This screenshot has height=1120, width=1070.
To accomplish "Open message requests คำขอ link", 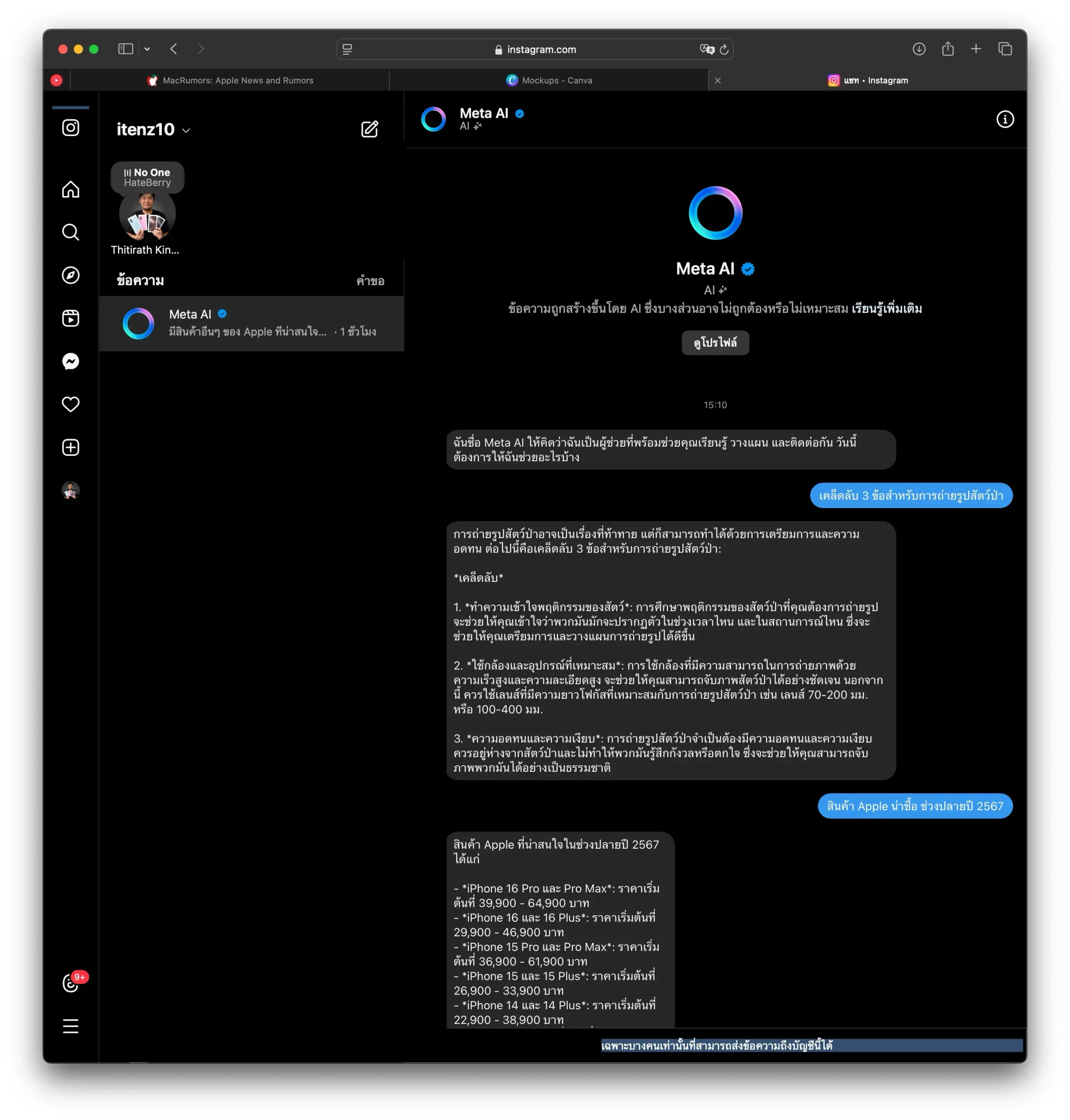I will 370,281.
